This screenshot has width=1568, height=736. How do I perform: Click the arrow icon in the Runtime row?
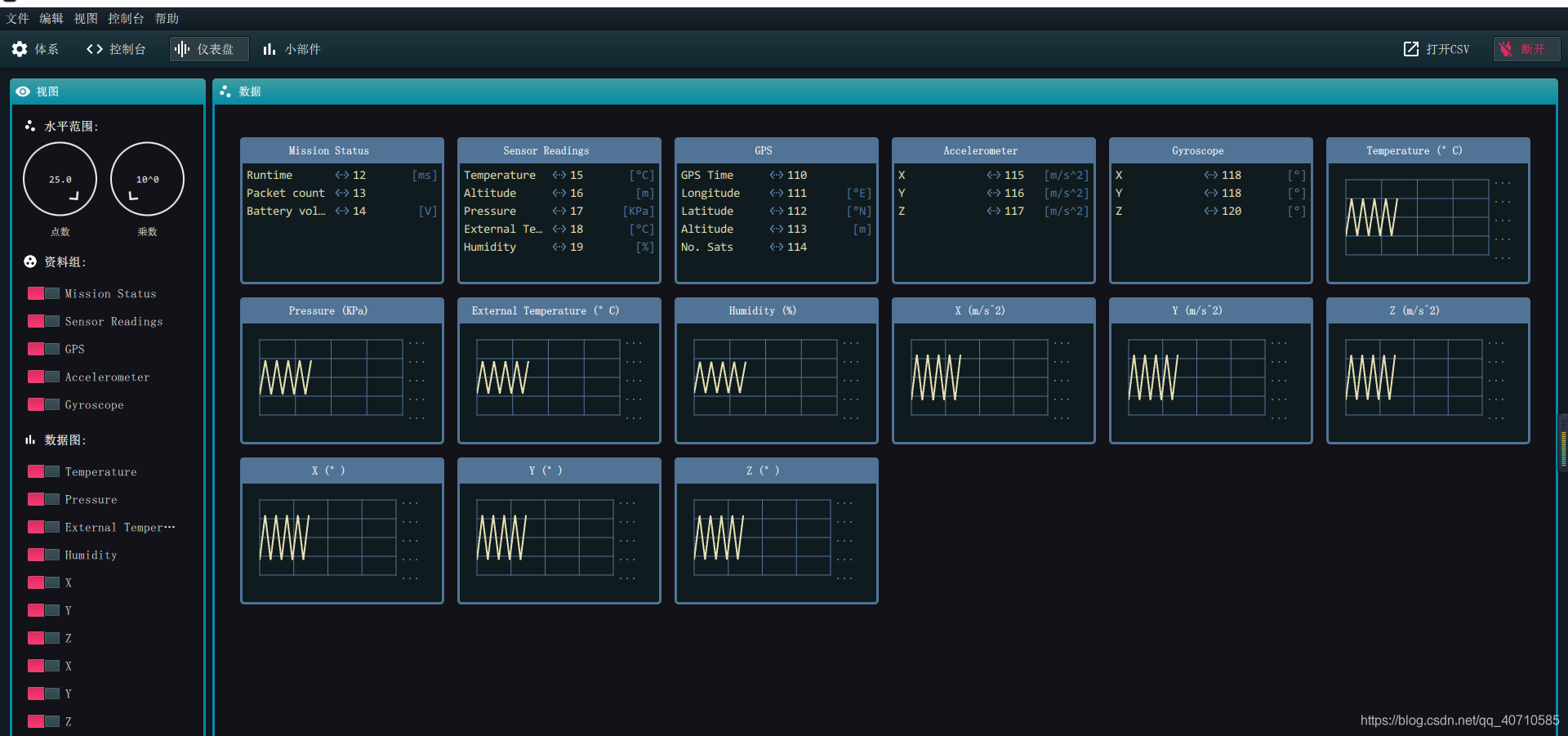click(x=342, y=175)
